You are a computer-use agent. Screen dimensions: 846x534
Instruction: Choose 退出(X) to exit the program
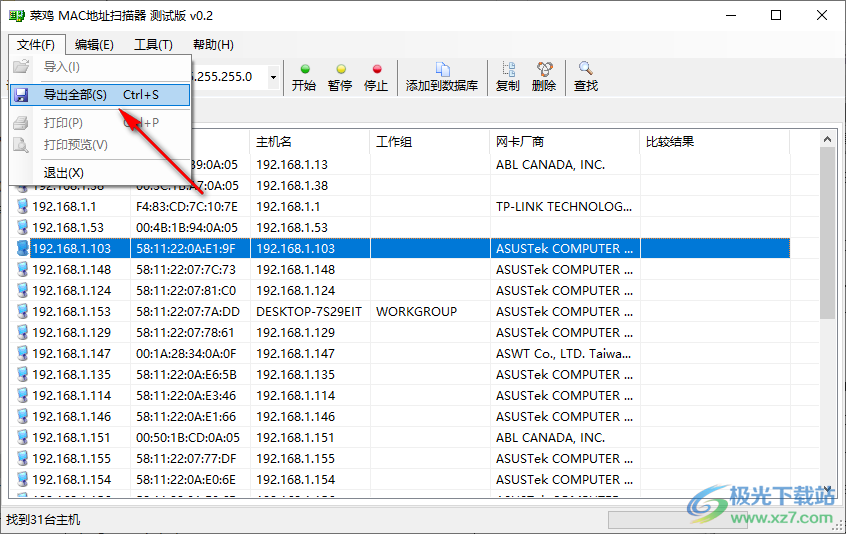point(64,173)
